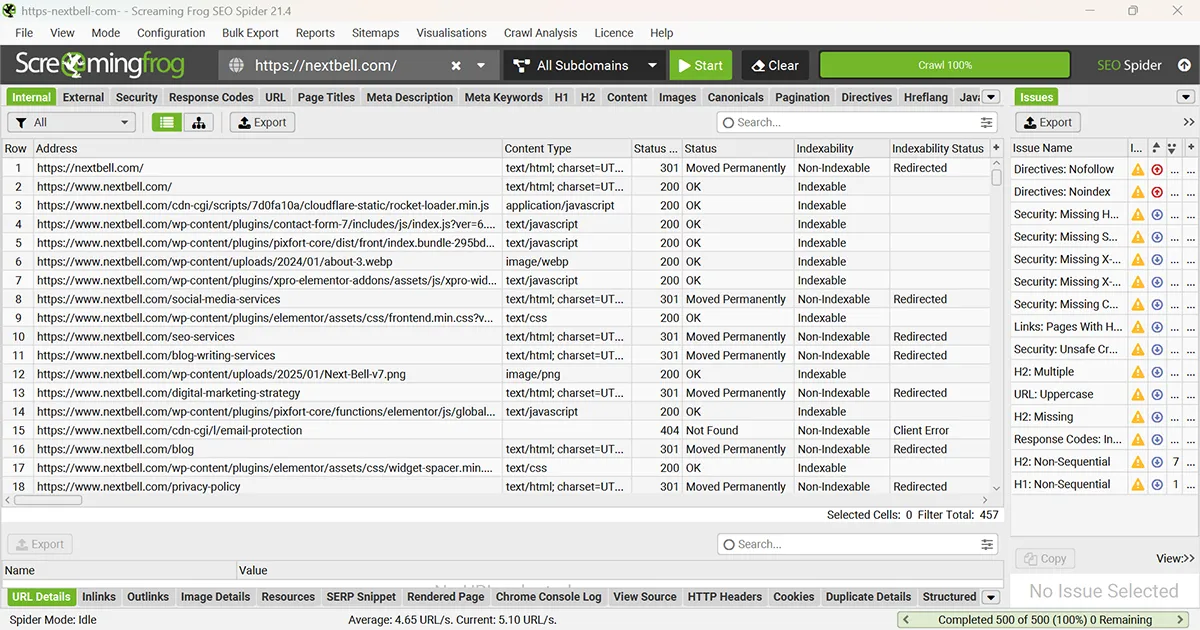Open the Crawl Analysis menu
This screenshot has height=630, width=1200.
[x=541, y=32]
